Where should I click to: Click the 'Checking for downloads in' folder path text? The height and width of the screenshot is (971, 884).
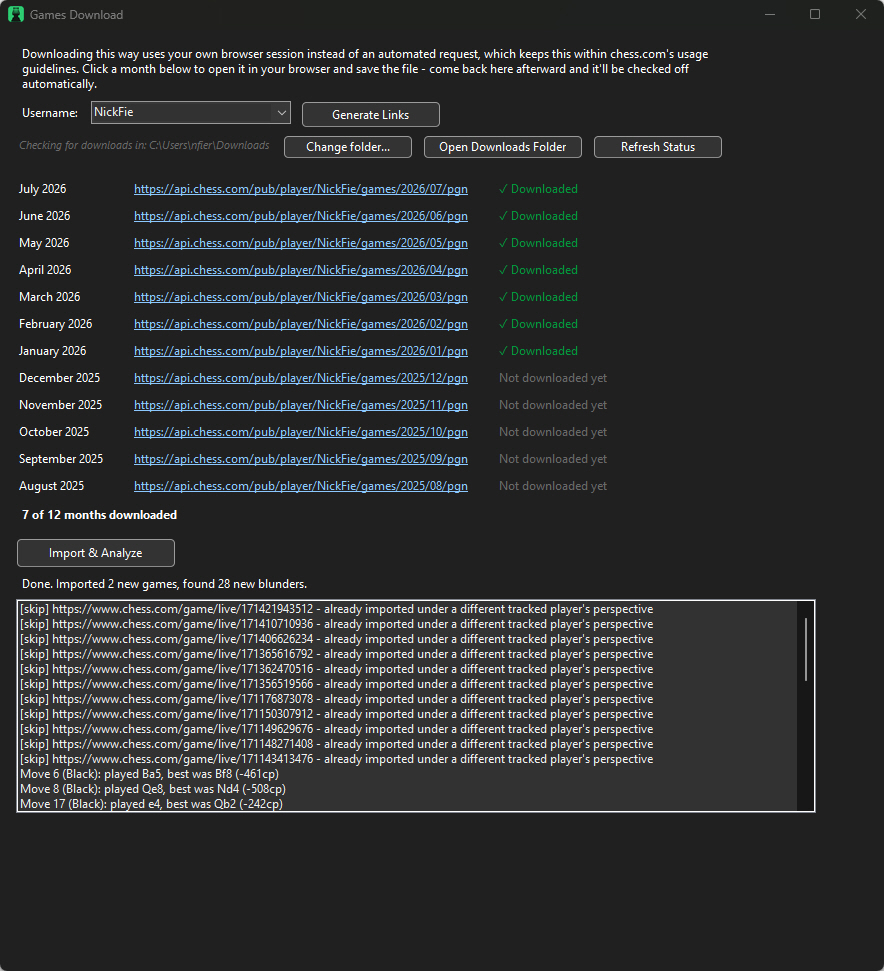coord(144,146)
